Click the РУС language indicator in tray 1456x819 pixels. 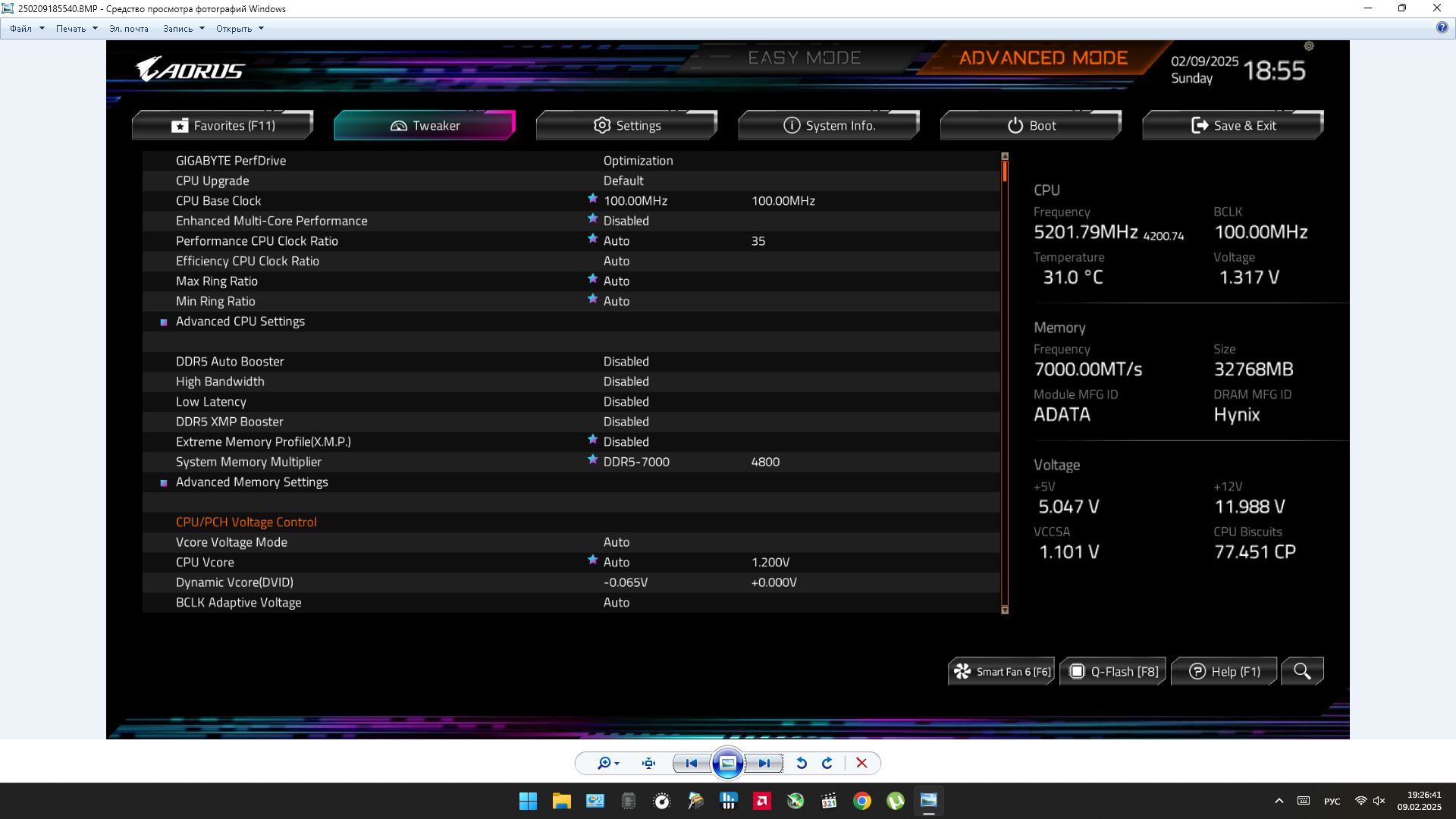point(1332,801)
